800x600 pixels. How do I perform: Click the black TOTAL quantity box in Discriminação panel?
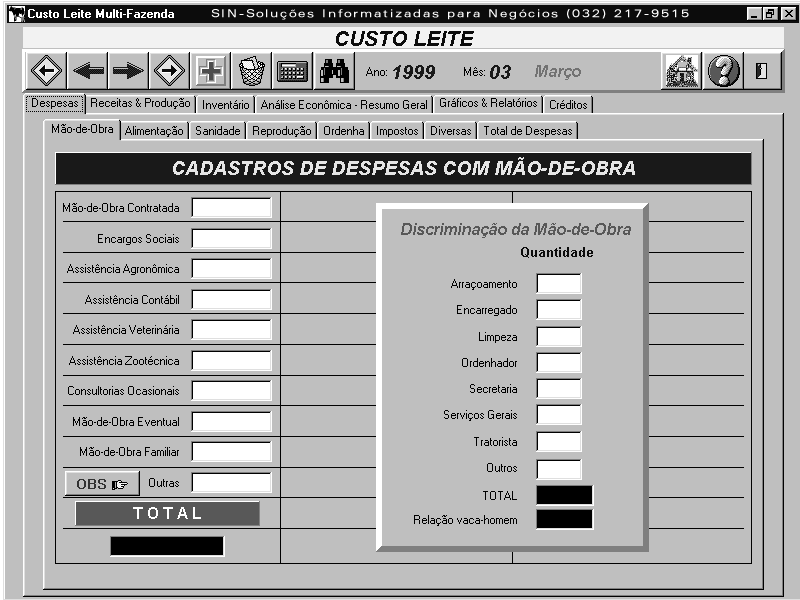point(565,495)
